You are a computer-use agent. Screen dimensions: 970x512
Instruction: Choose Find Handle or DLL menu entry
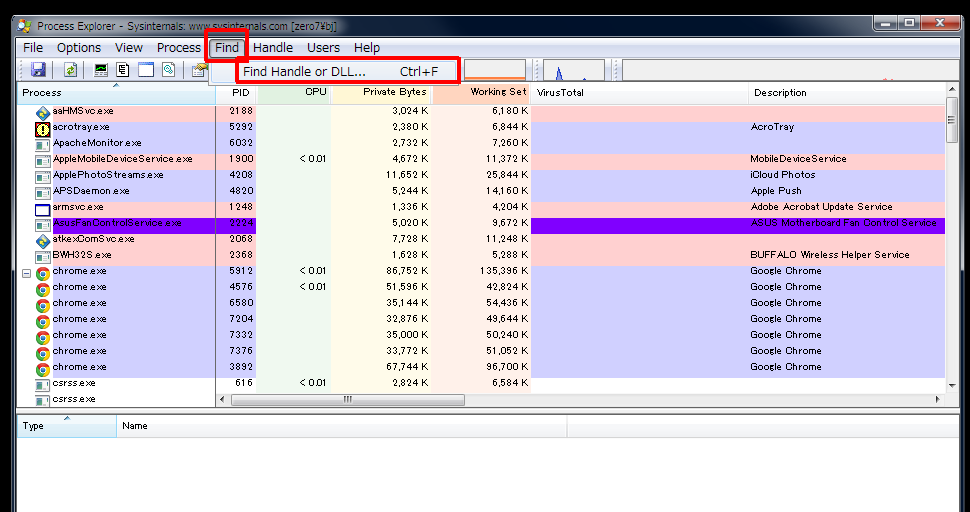[347, 71]
